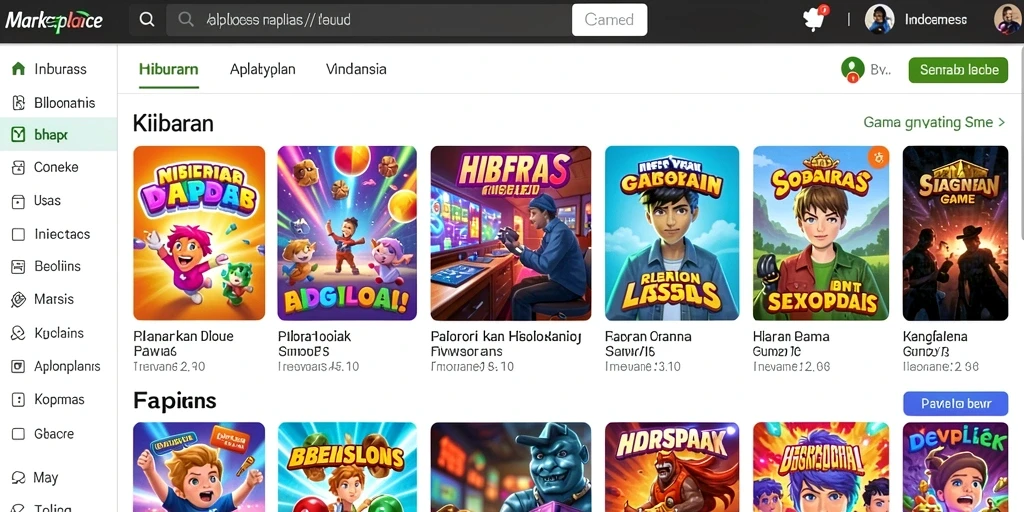Open the Nisicriab Dapdab game thumbnail
Screen dimensions: 1024x512
click(199, 233)
